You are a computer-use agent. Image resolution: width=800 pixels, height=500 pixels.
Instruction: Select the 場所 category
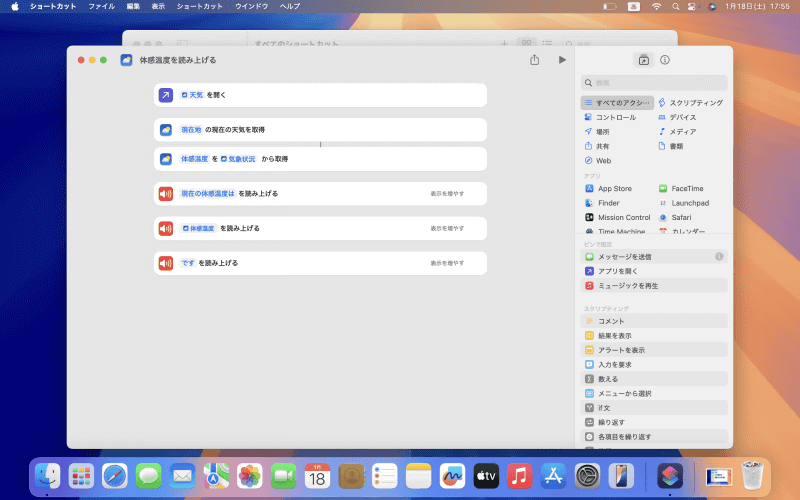[x=597, y=132]
